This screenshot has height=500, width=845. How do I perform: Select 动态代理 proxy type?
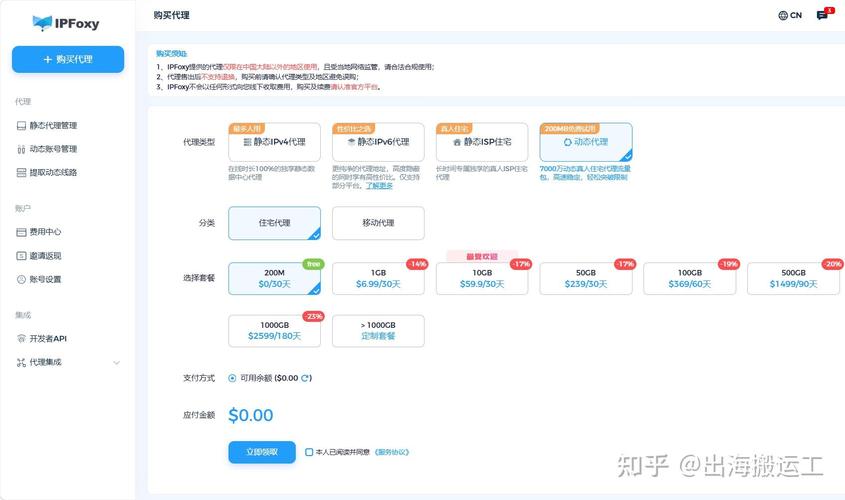coord(586,142)
